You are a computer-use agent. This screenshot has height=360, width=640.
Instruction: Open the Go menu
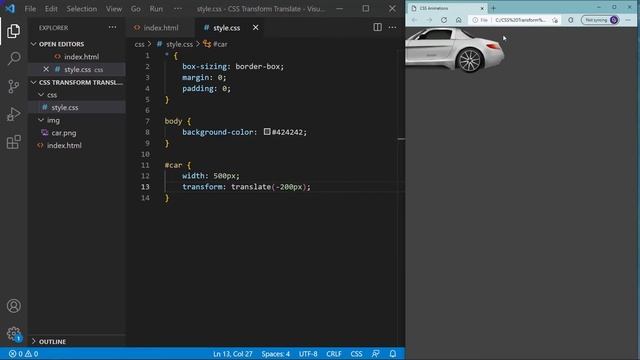pos(136,9)
